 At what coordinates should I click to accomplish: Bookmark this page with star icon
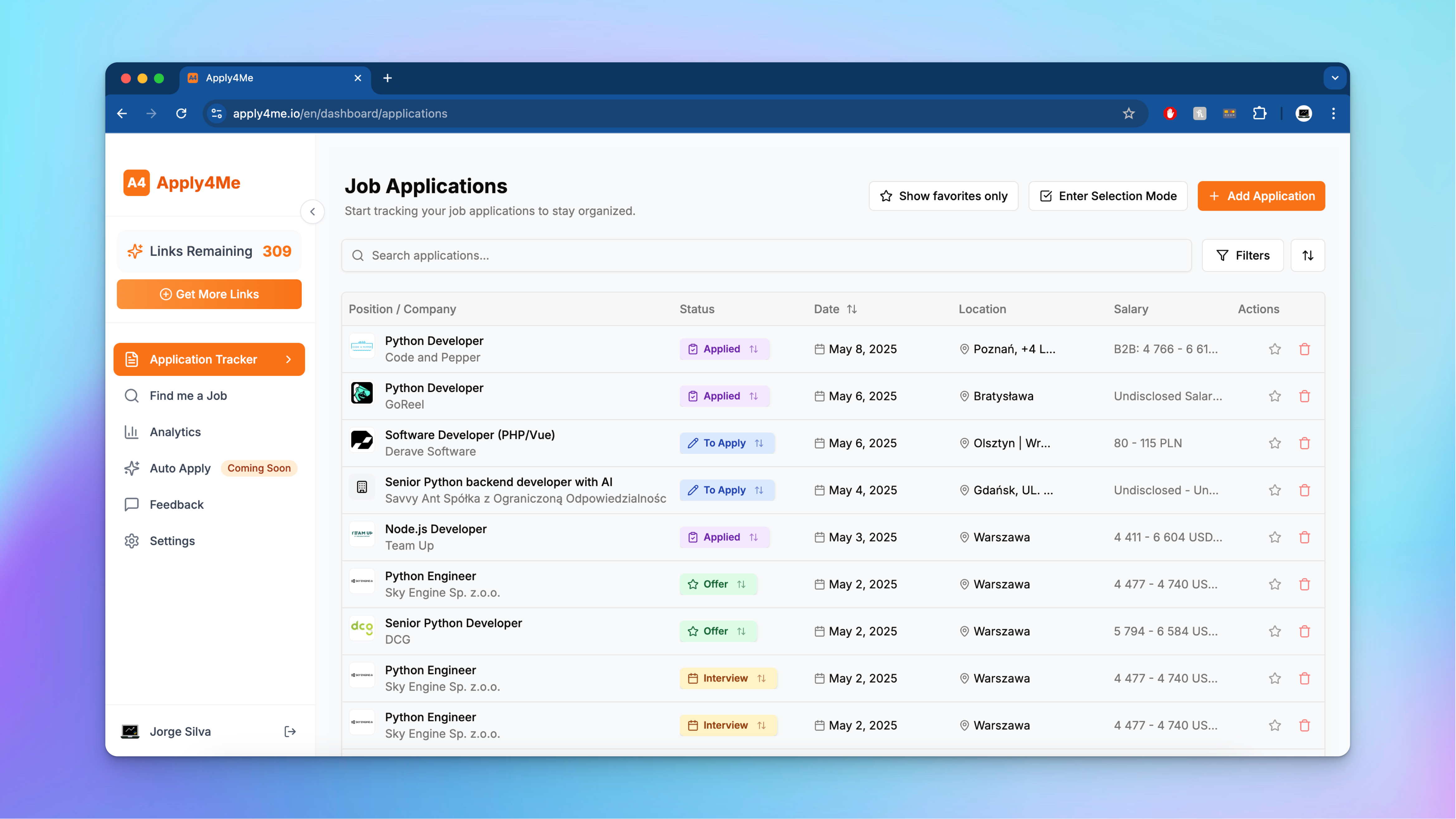tap(1128, 114)
